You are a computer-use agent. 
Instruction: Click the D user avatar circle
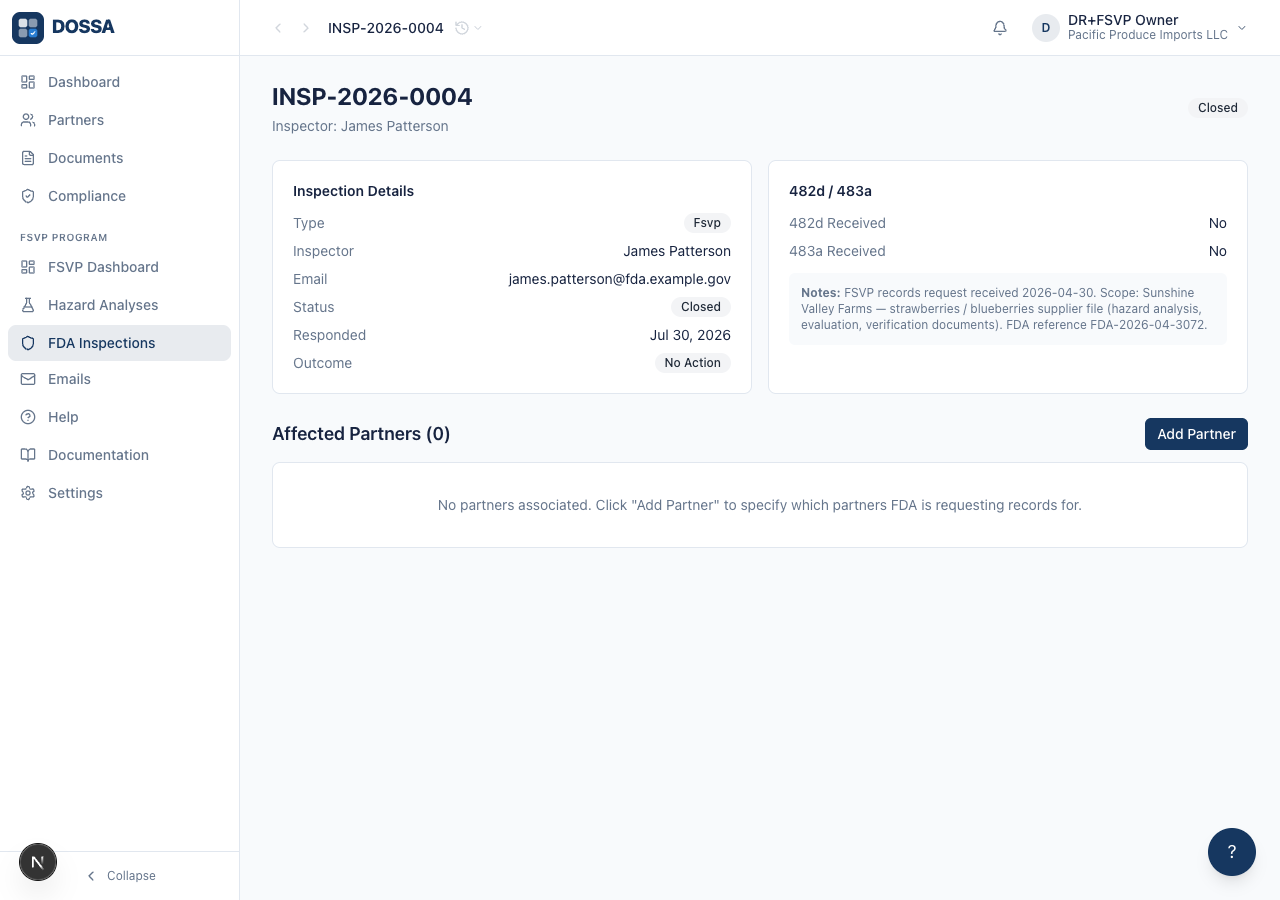[x=1046, y=28]
